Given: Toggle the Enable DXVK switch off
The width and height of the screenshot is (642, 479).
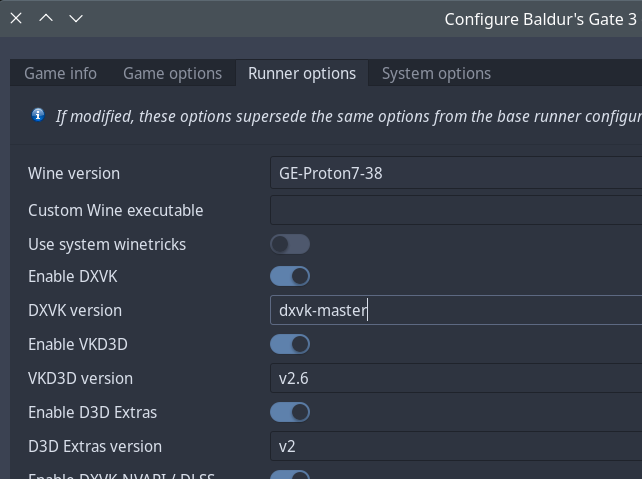Looking at the screenshot, I should pyautogui.click(x=290, y=276).
